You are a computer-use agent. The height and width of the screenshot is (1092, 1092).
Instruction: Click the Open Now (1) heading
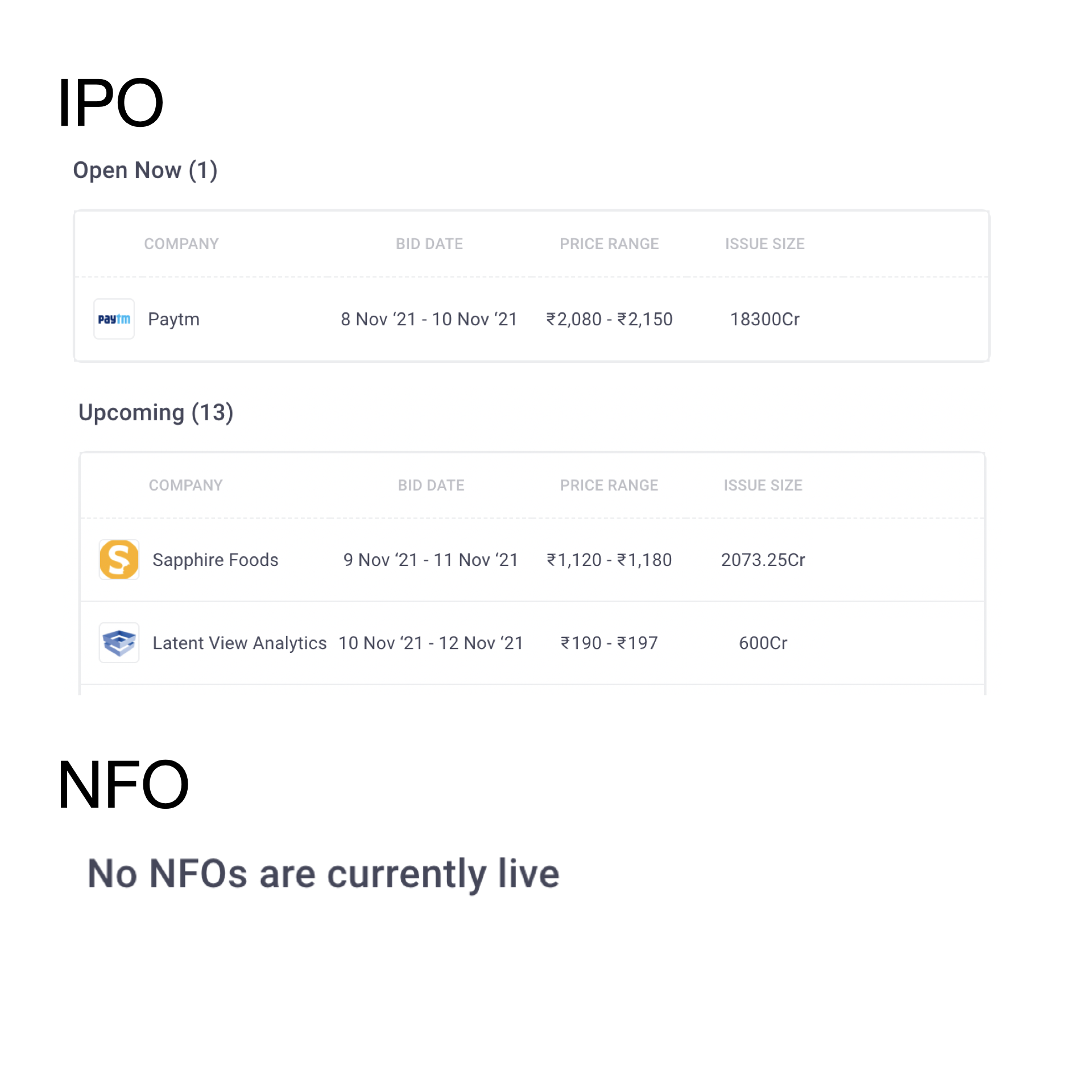point(145,170)
